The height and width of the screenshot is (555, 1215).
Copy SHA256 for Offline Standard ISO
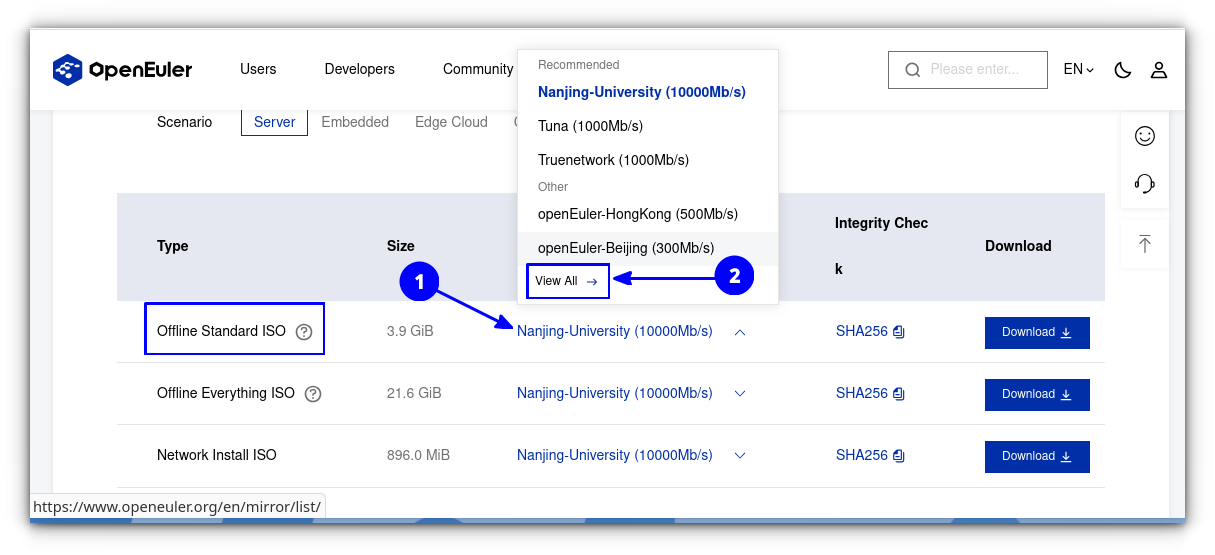(899, 332)
